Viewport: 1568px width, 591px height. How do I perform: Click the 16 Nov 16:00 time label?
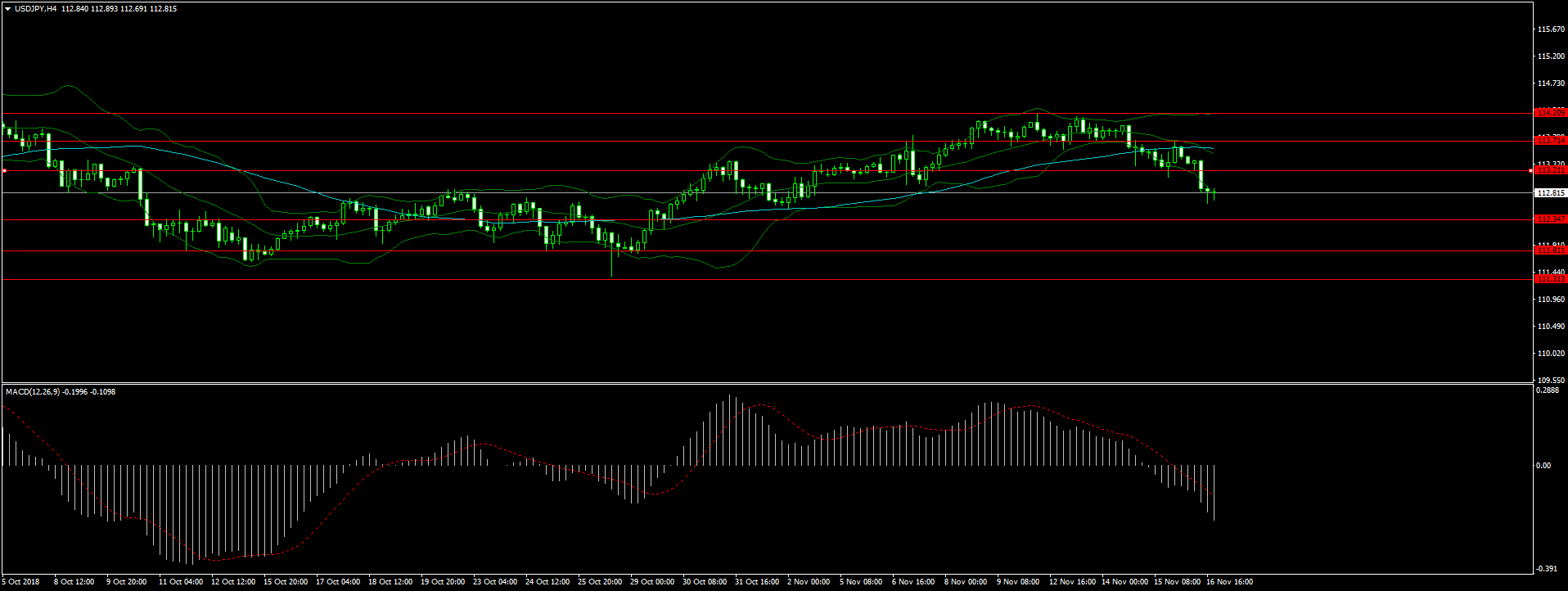1229,582
